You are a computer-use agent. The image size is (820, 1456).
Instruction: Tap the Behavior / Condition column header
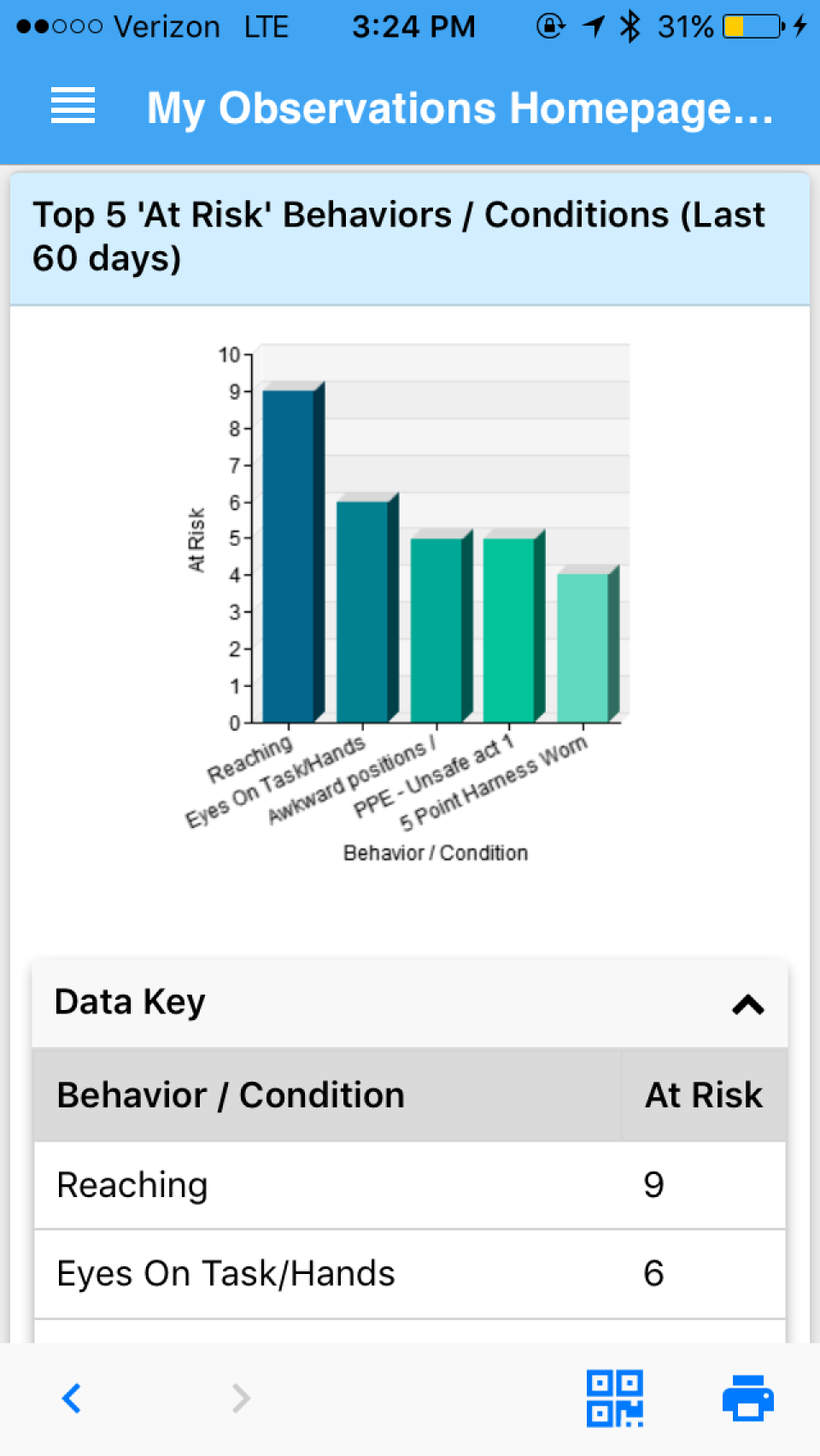tap(231, 1095)
